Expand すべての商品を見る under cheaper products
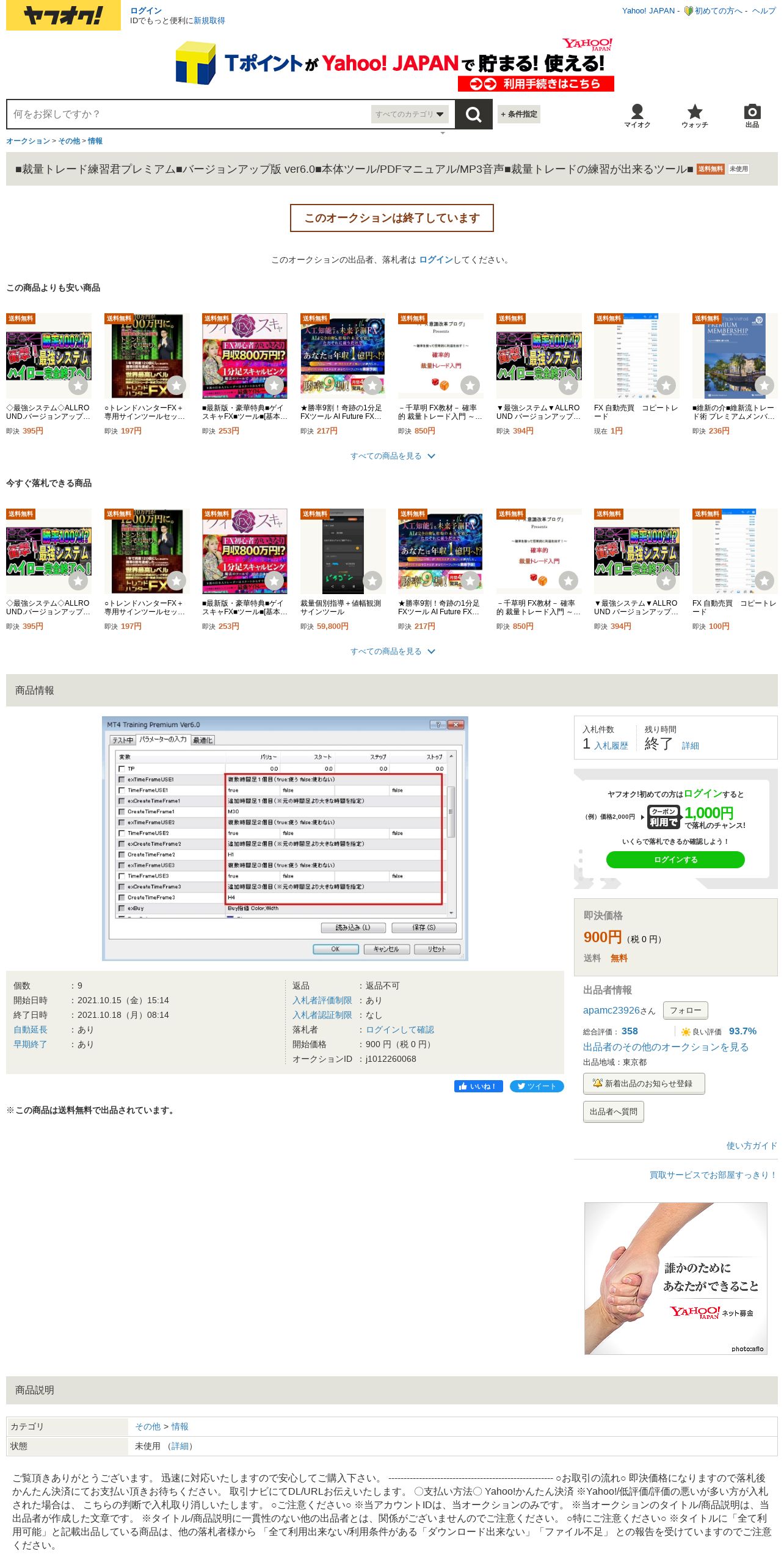 [392, 456]
